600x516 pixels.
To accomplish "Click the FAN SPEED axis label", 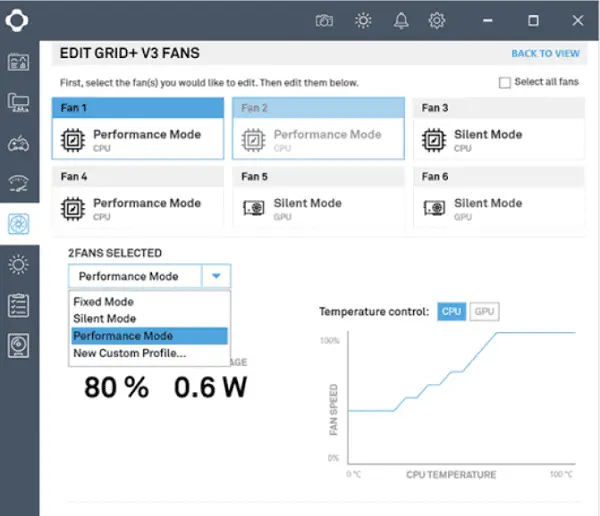I will [x=333, y=410].
